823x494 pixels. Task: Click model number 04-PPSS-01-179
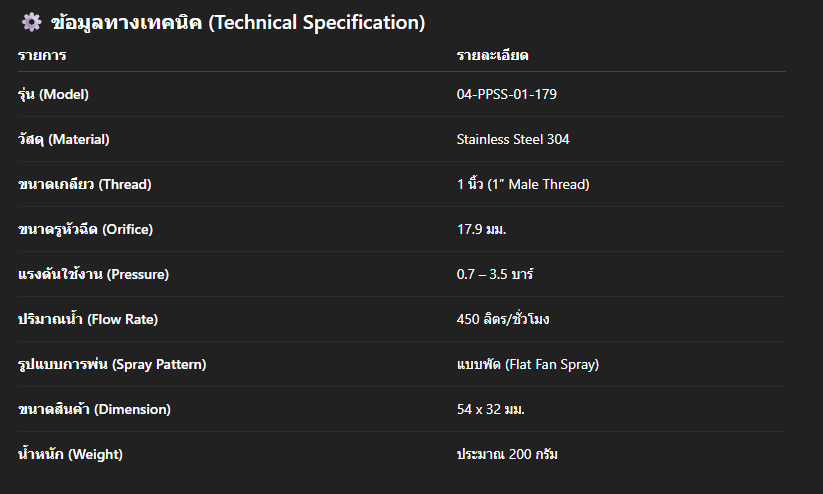coord(507,95)
